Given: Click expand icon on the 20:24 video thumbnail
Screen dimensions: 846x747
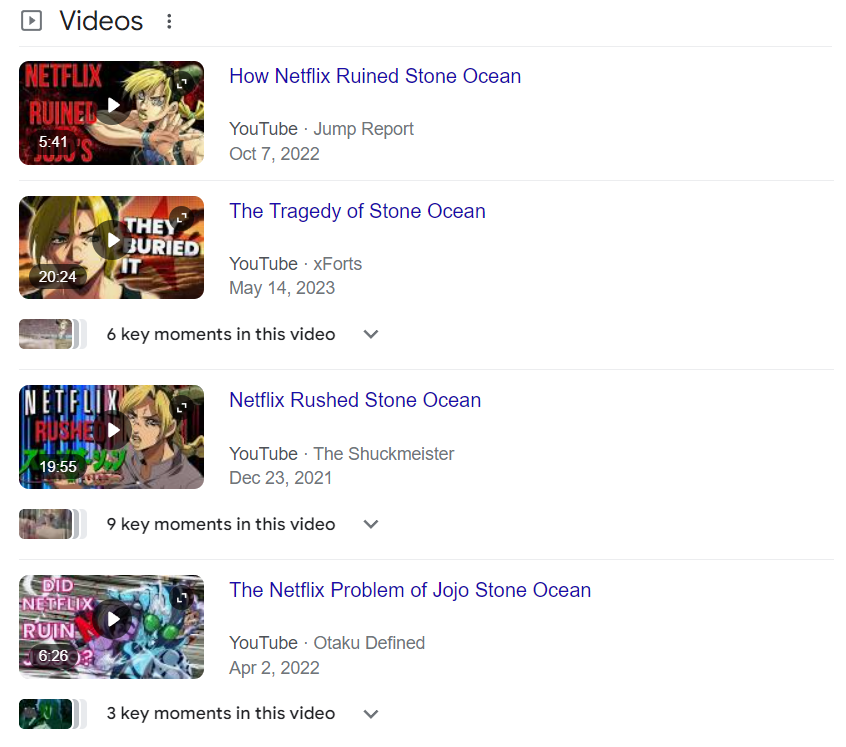Looking at the screenshot, I should [x=182, y=217].
